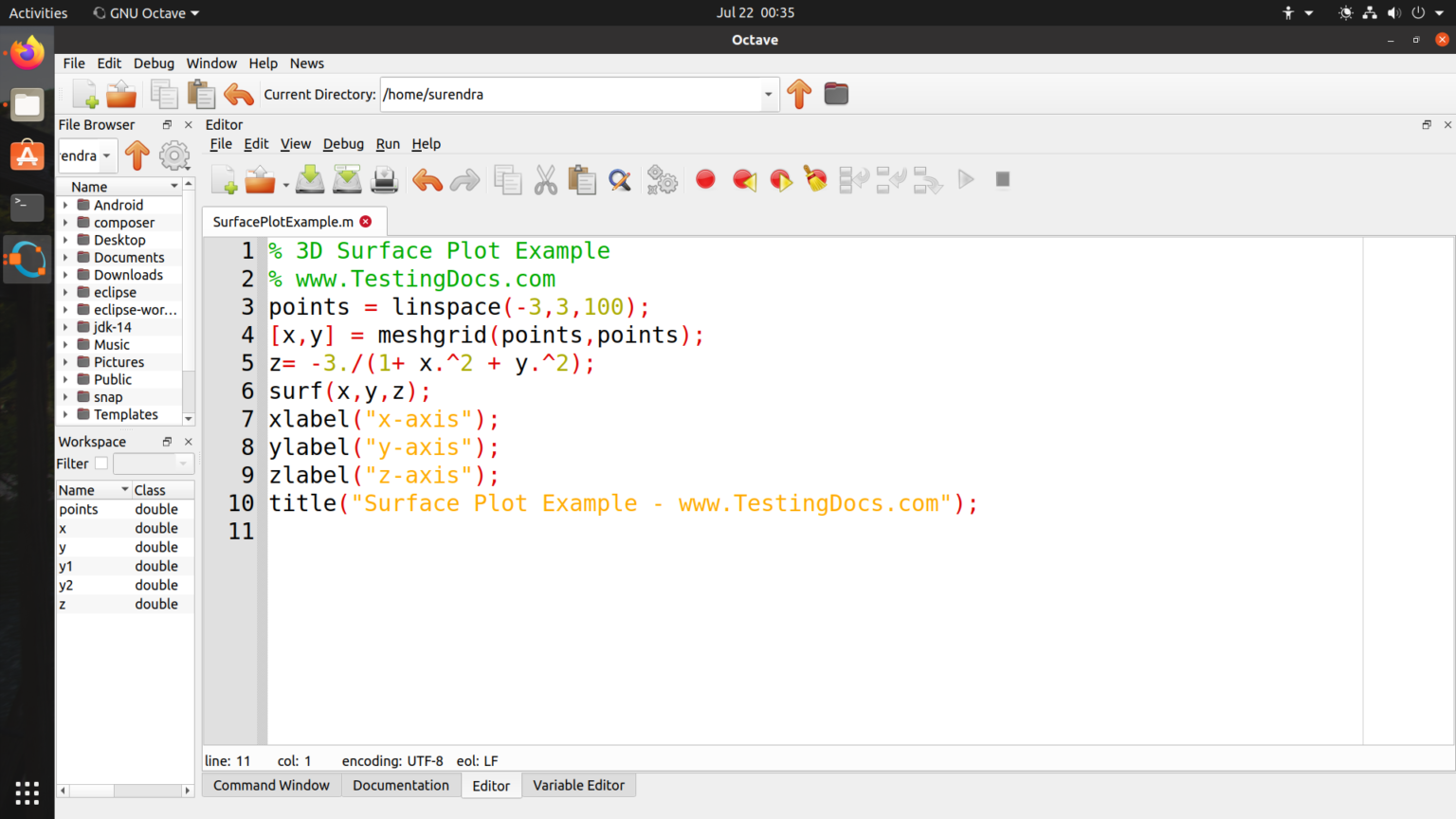Click the Remove All Breakpoints broom icon
Screen dimensions: 1456x819
pos(815,179)
